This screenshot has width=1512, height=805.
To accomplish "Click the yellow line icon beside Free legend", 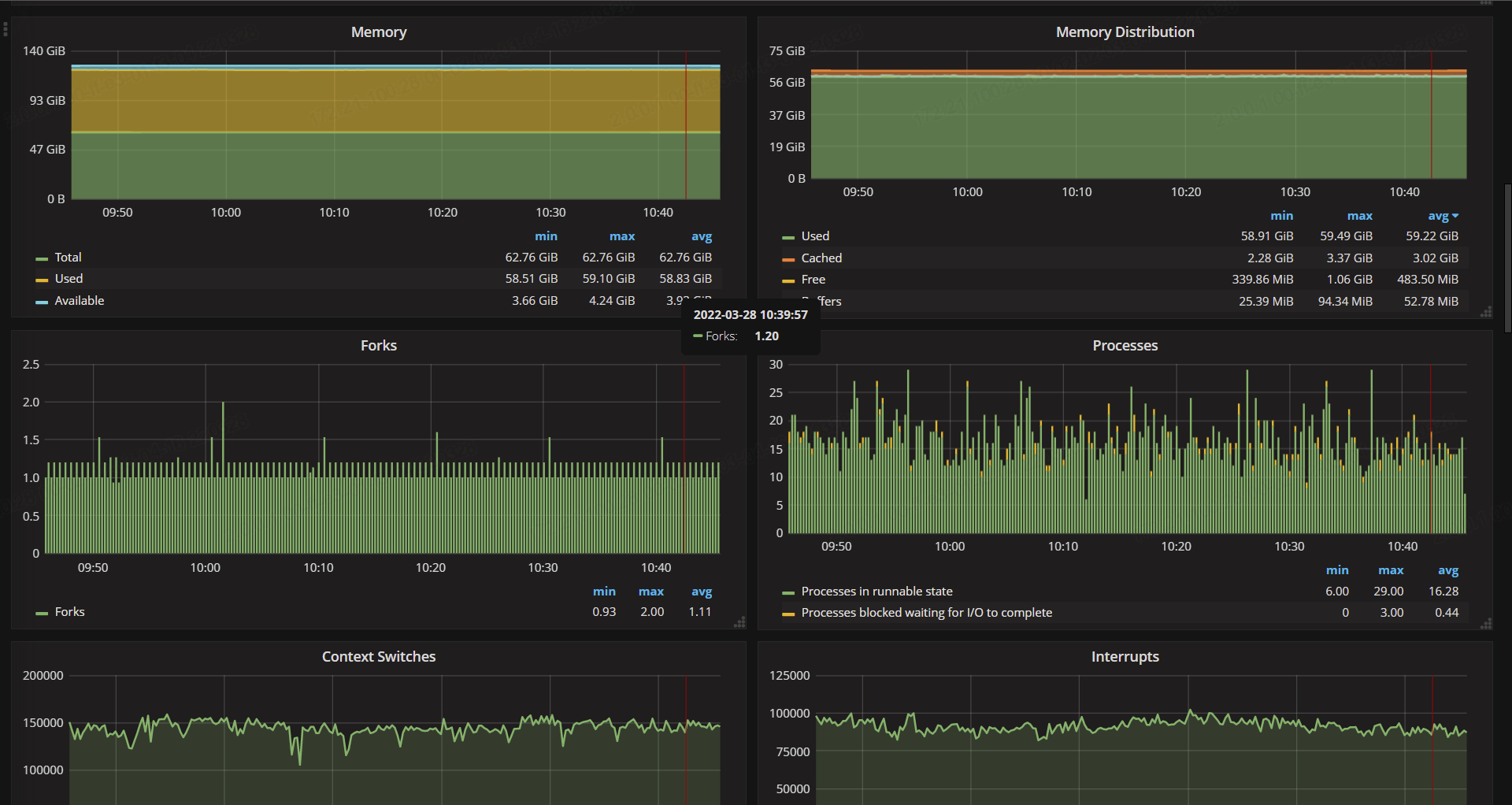I will pyautogui.click(x=787, y=280).
